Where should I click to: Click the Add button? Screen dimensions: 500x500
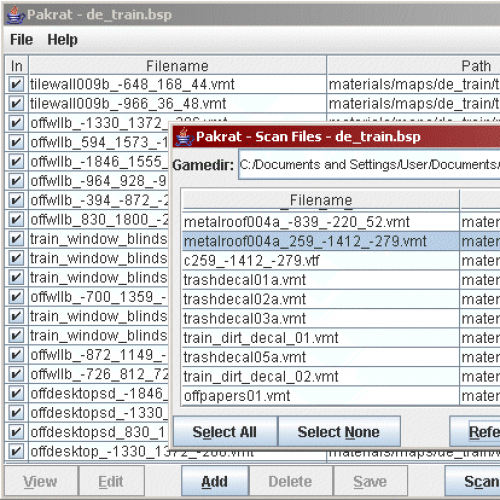tap(215, 481)
